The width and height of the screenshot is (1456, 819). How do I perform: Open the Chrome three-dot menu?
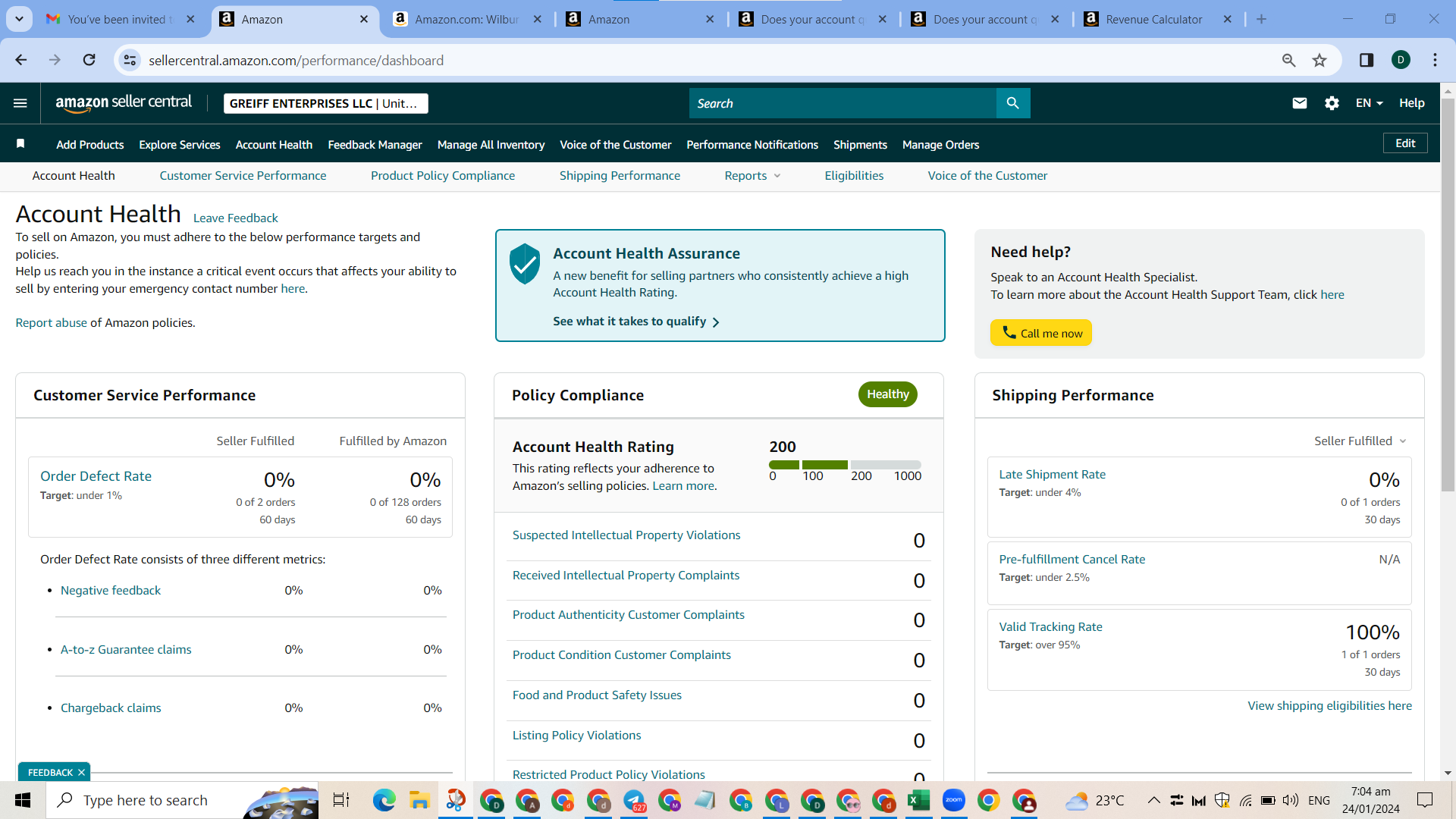click(x=1436, y=60)
